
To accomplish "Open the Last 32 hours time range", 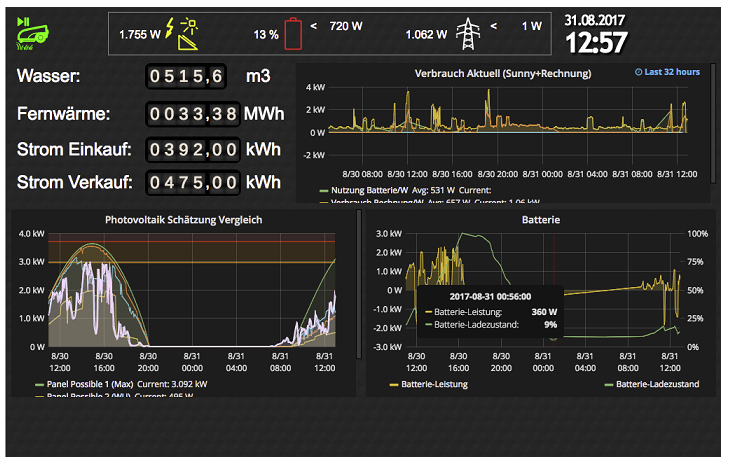I will coord(667,72).
